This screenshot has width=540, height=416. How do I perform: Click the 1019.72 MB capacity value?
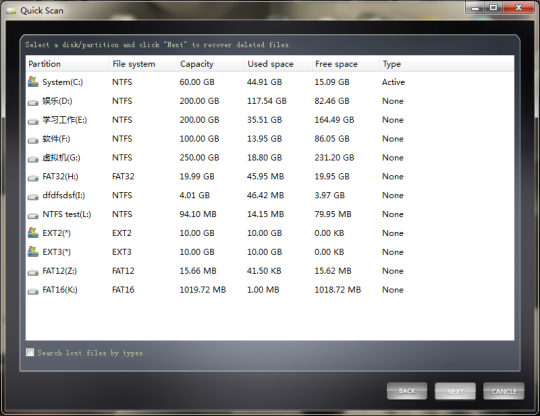(203, 290)
